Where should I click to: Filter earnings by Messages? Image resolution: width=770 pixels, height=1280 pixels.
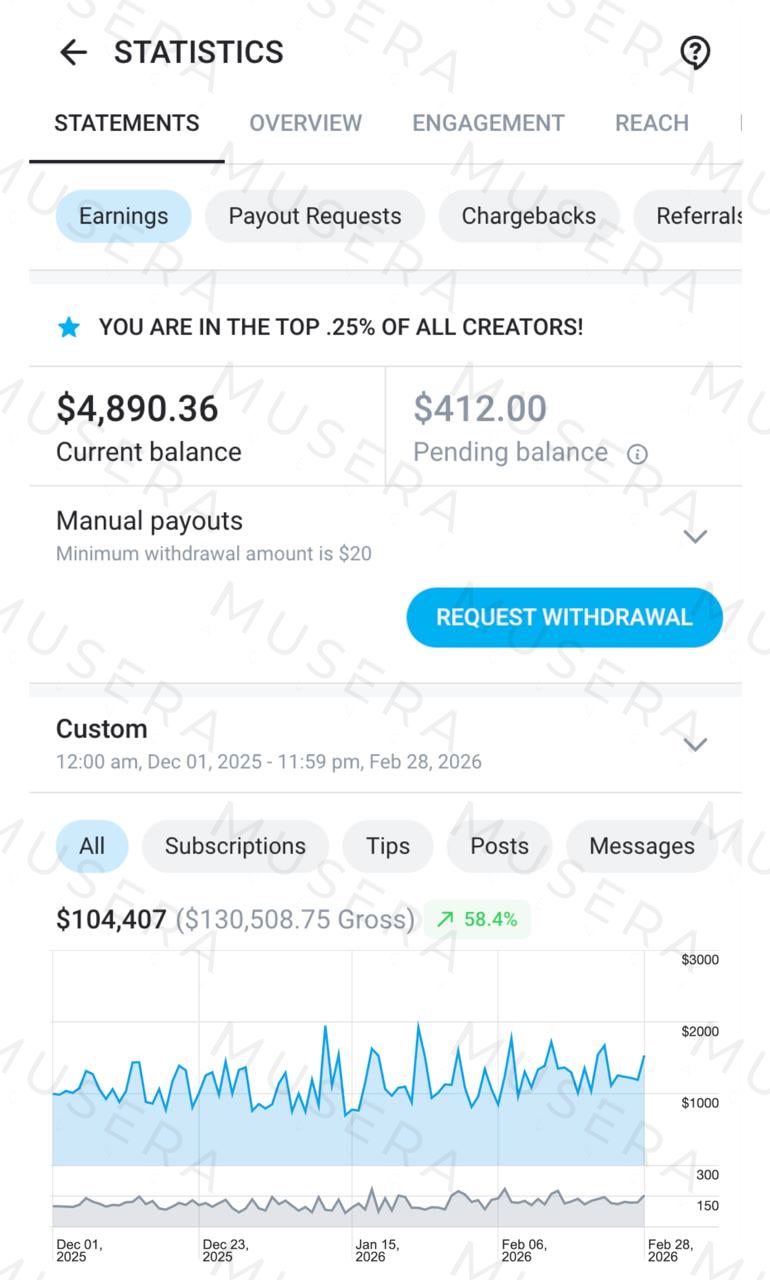point(641,846)
